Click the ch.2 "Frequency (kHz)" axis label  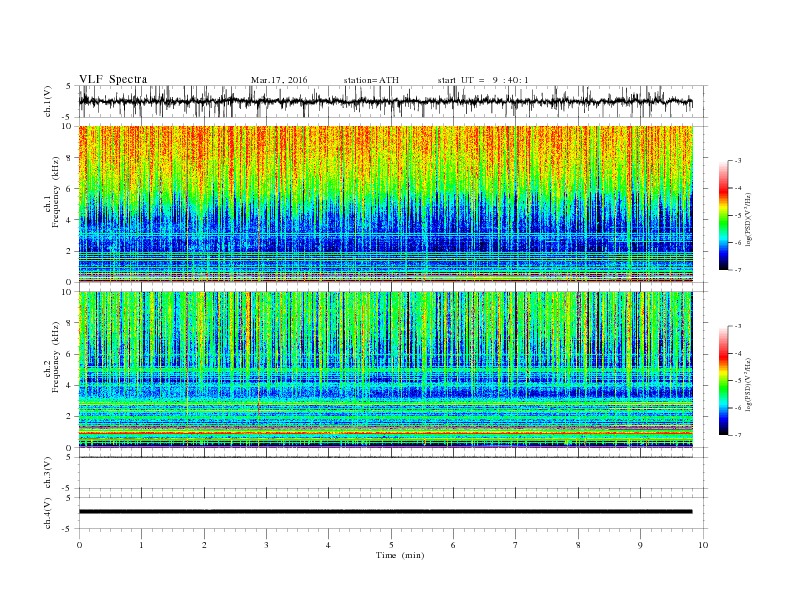pos(55,356)
